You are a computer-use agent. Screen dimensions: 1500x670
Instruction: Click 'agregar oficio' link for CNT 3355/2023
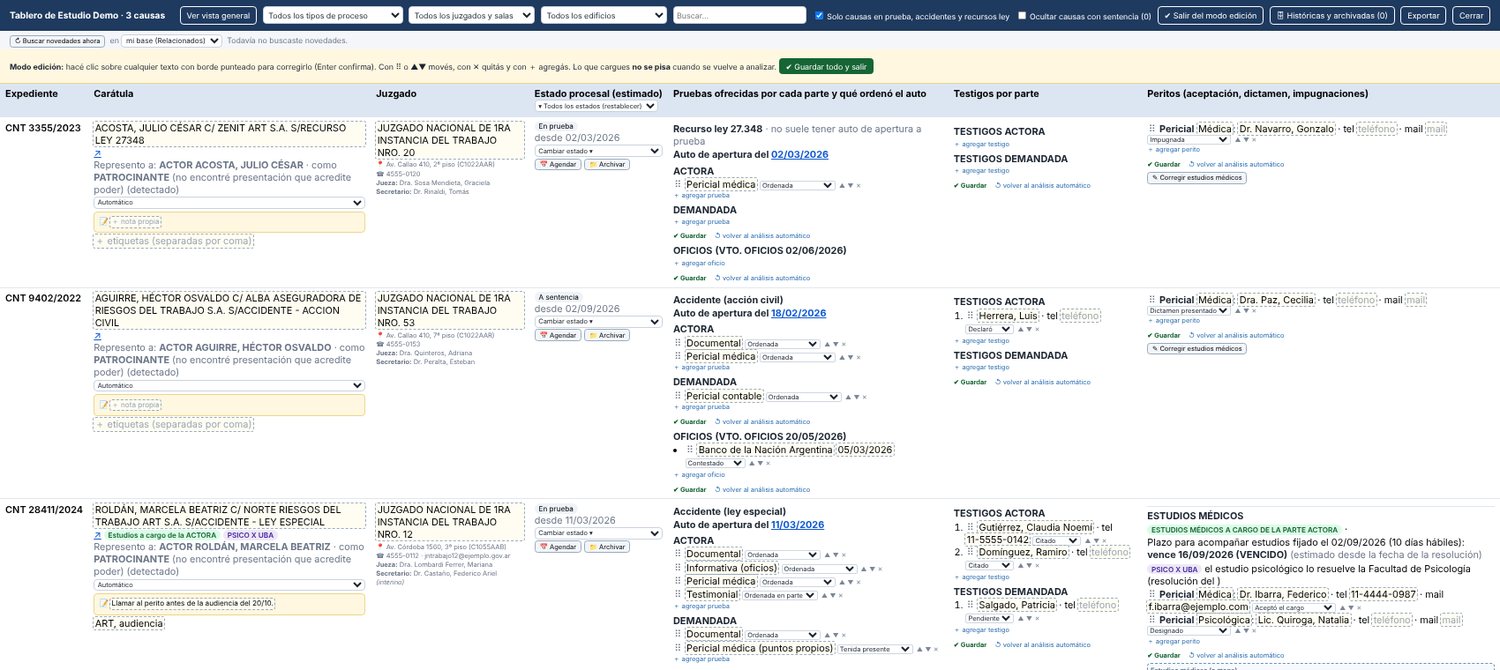tap(701, 263)
